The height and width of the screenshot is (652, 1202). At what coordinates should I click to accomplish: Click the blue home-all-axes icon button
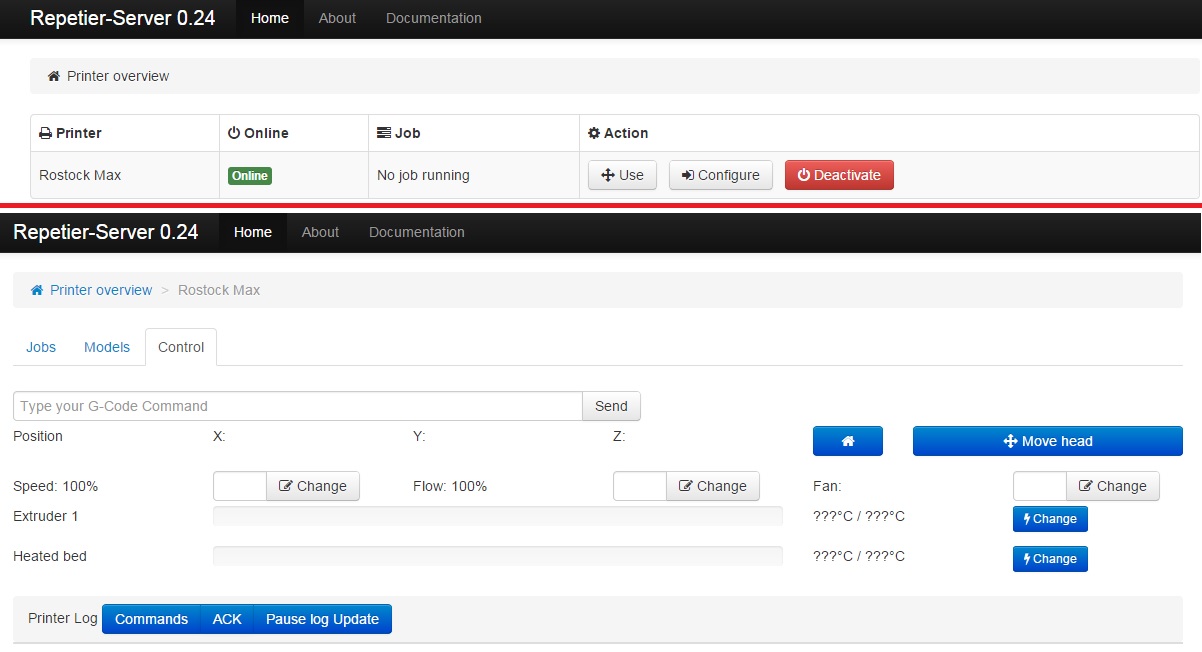point(847,441)
